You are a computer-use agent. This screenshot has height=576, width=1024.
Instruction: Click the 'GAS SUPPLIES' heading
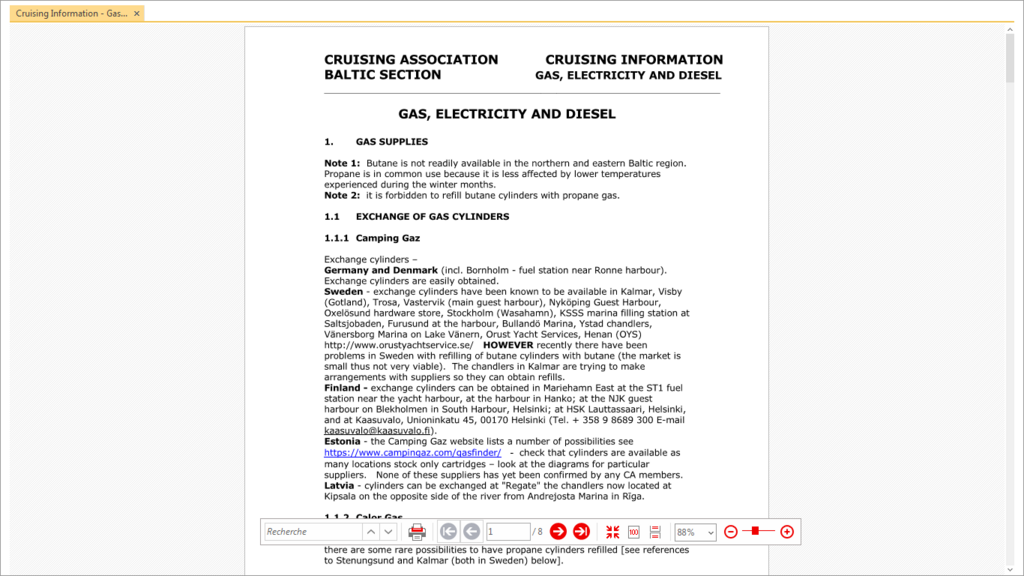pyautogui.click(x=392, y=142)
